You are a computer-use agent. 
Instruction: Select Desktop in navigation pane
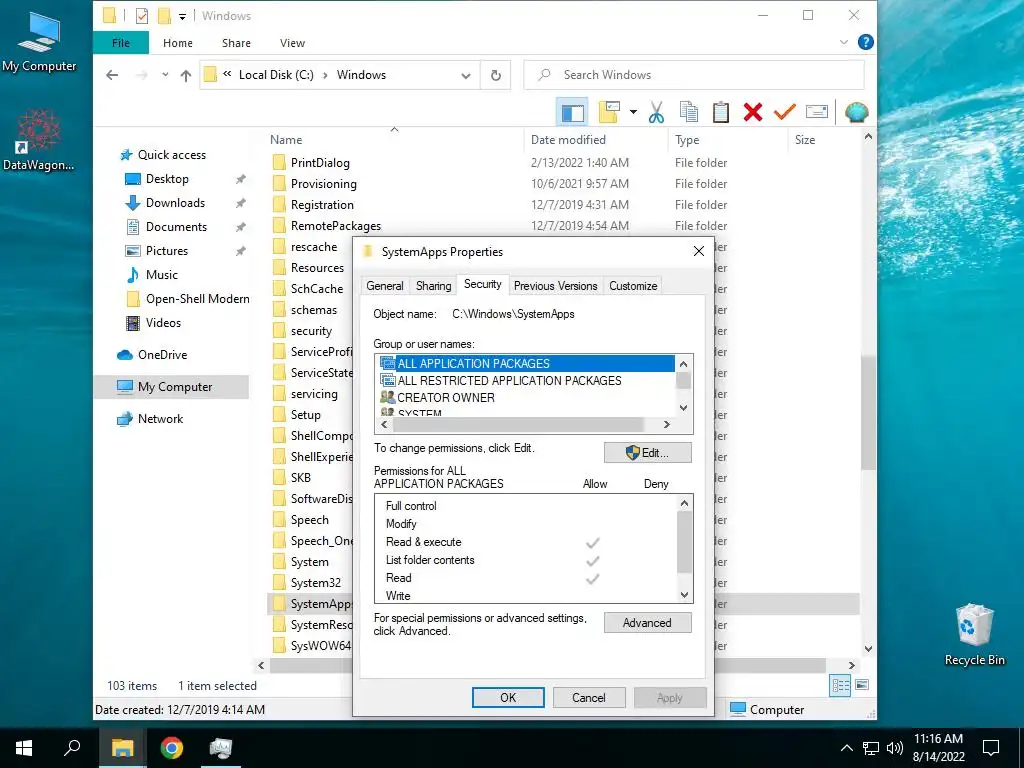tap(167, 179)
